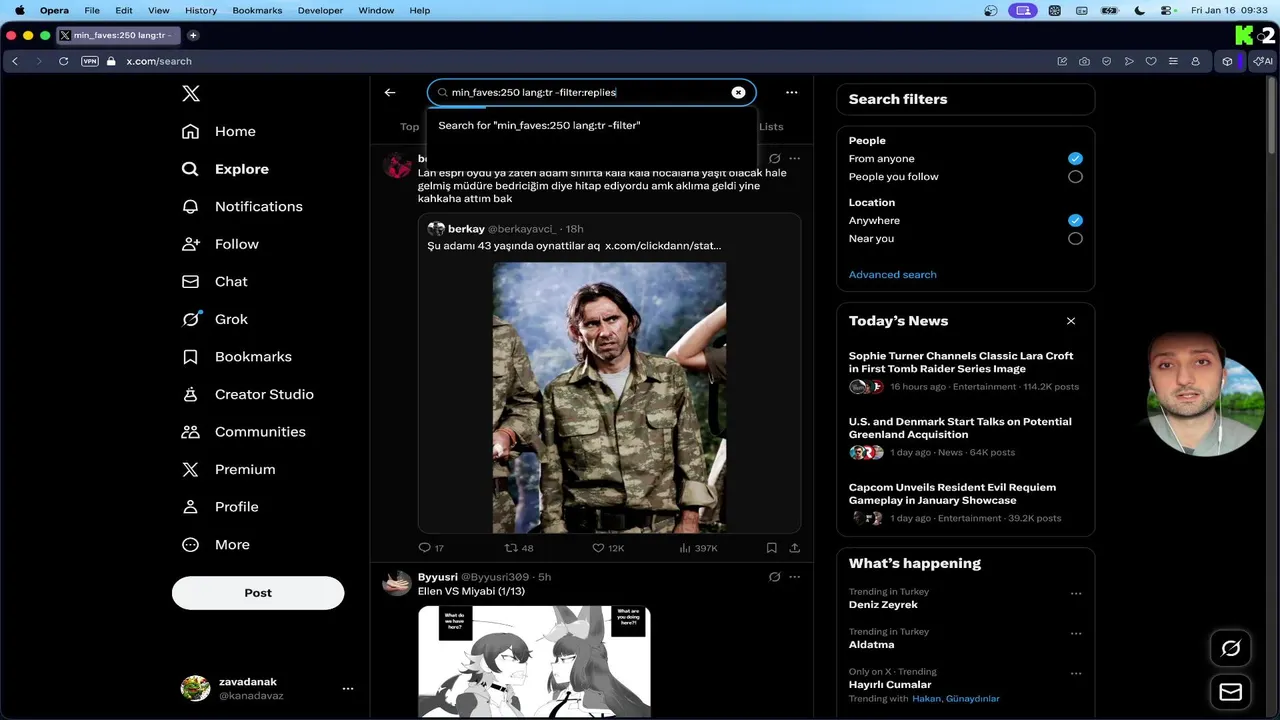Repost the post with 48 reposts
This screenshot has width=1280, height=720.
519,548
